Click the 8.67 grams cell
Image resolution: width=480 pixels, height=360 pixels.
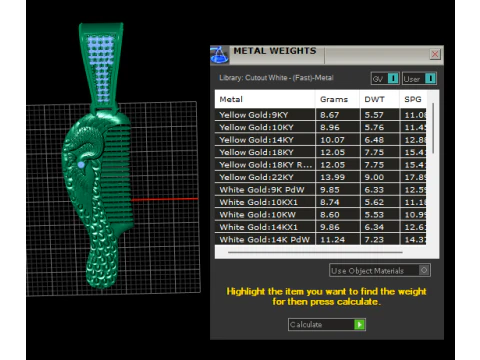(337, 115)
